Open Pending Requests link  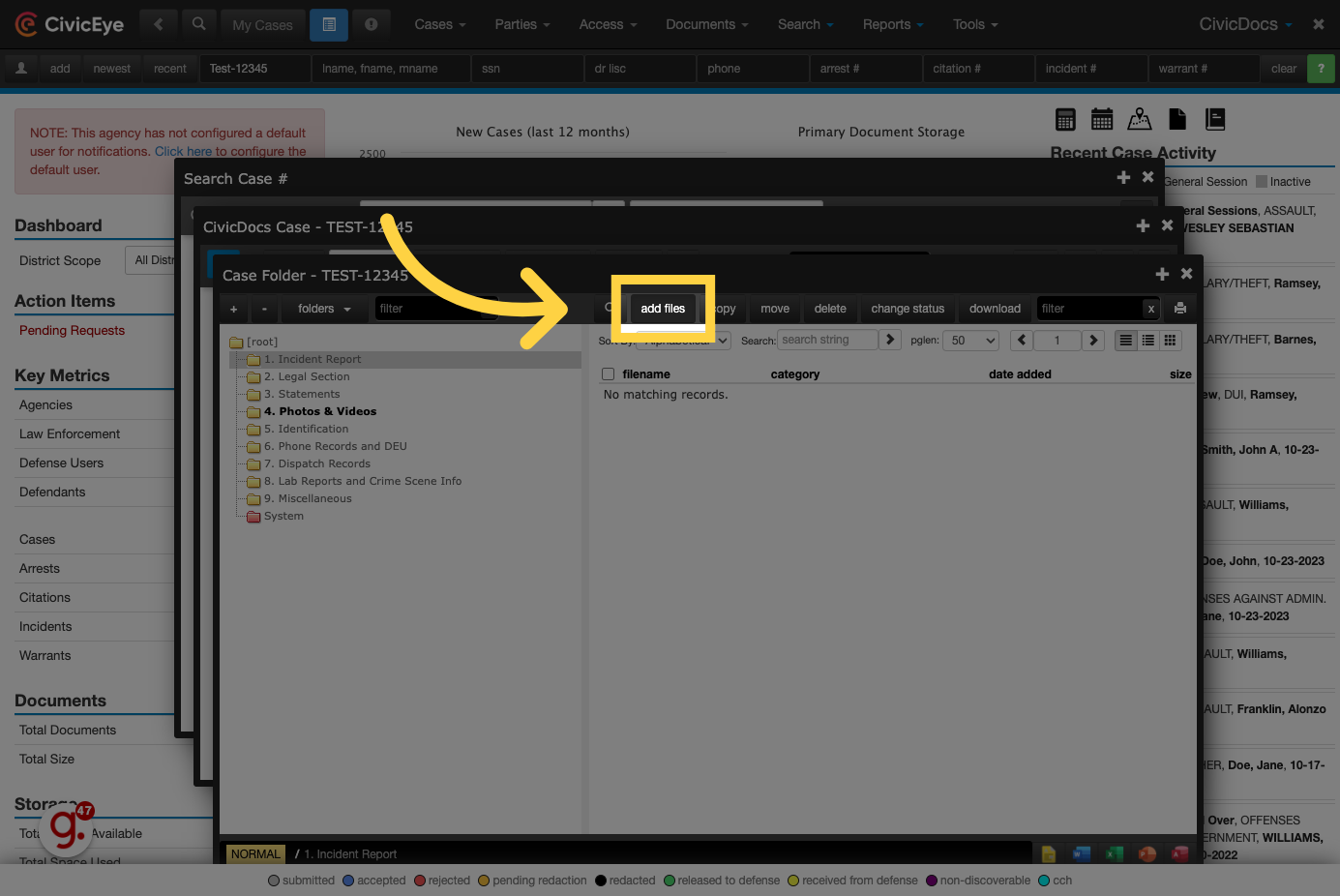coord(72,330)
